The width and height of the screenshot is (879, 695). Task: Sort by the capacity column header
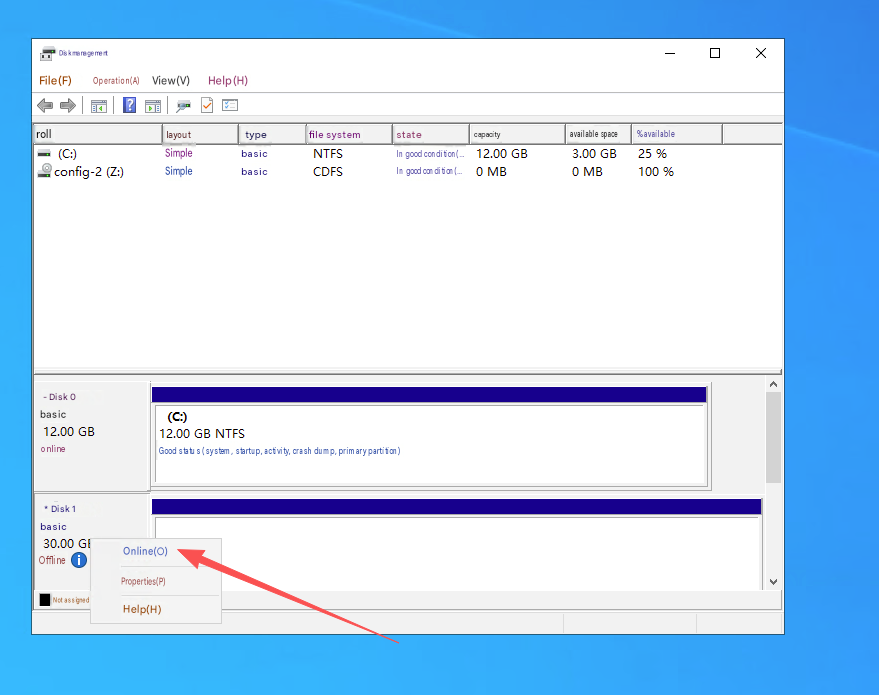[x=517, y=135]
